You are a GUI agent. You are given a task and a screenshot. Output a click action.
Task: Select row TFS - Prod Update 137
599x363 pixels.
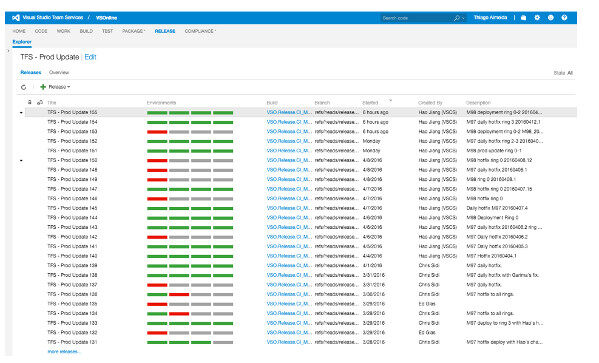pos(301,285)
